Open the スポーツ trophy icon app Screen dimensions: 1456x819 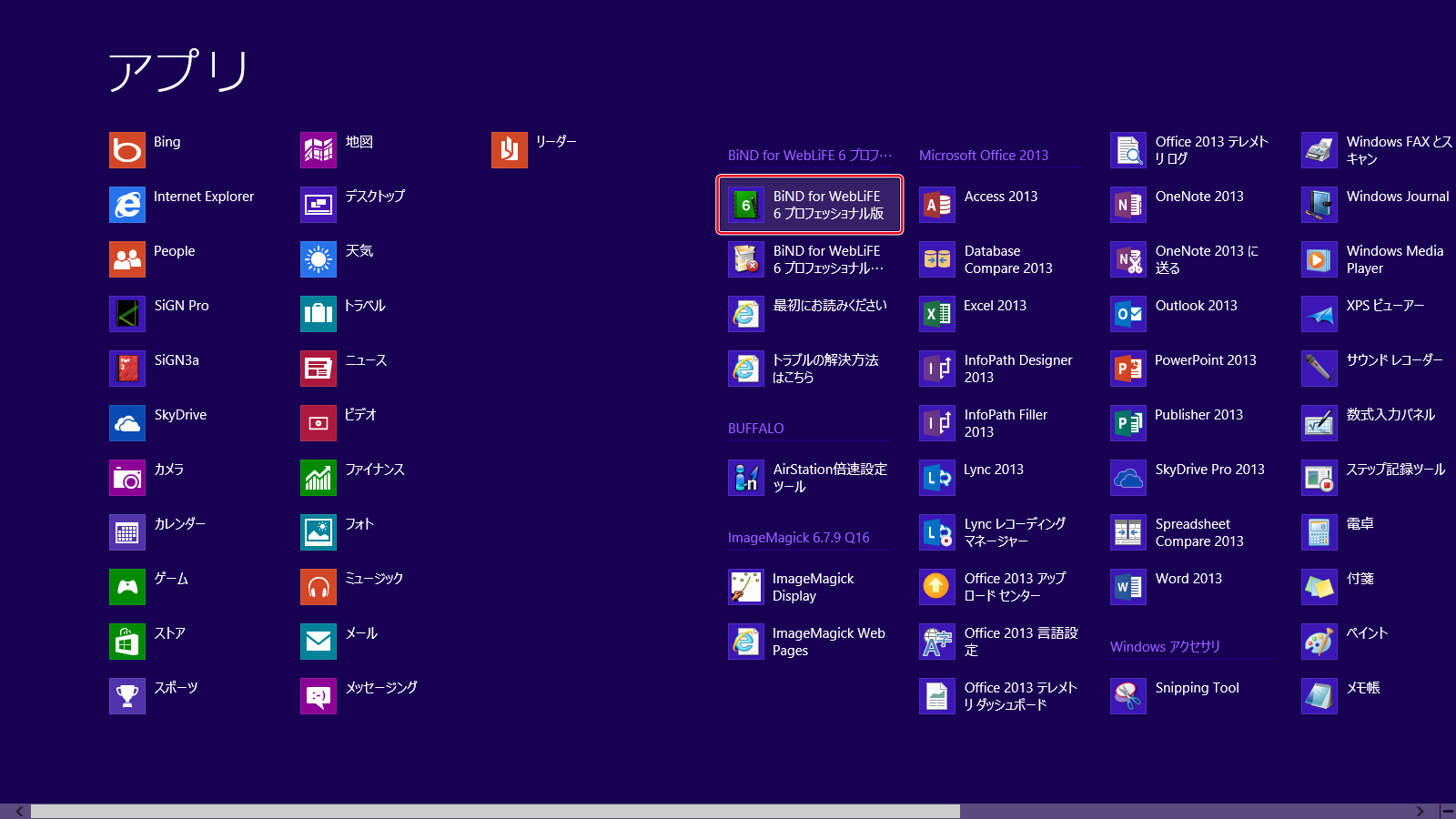tap(127, 696)
